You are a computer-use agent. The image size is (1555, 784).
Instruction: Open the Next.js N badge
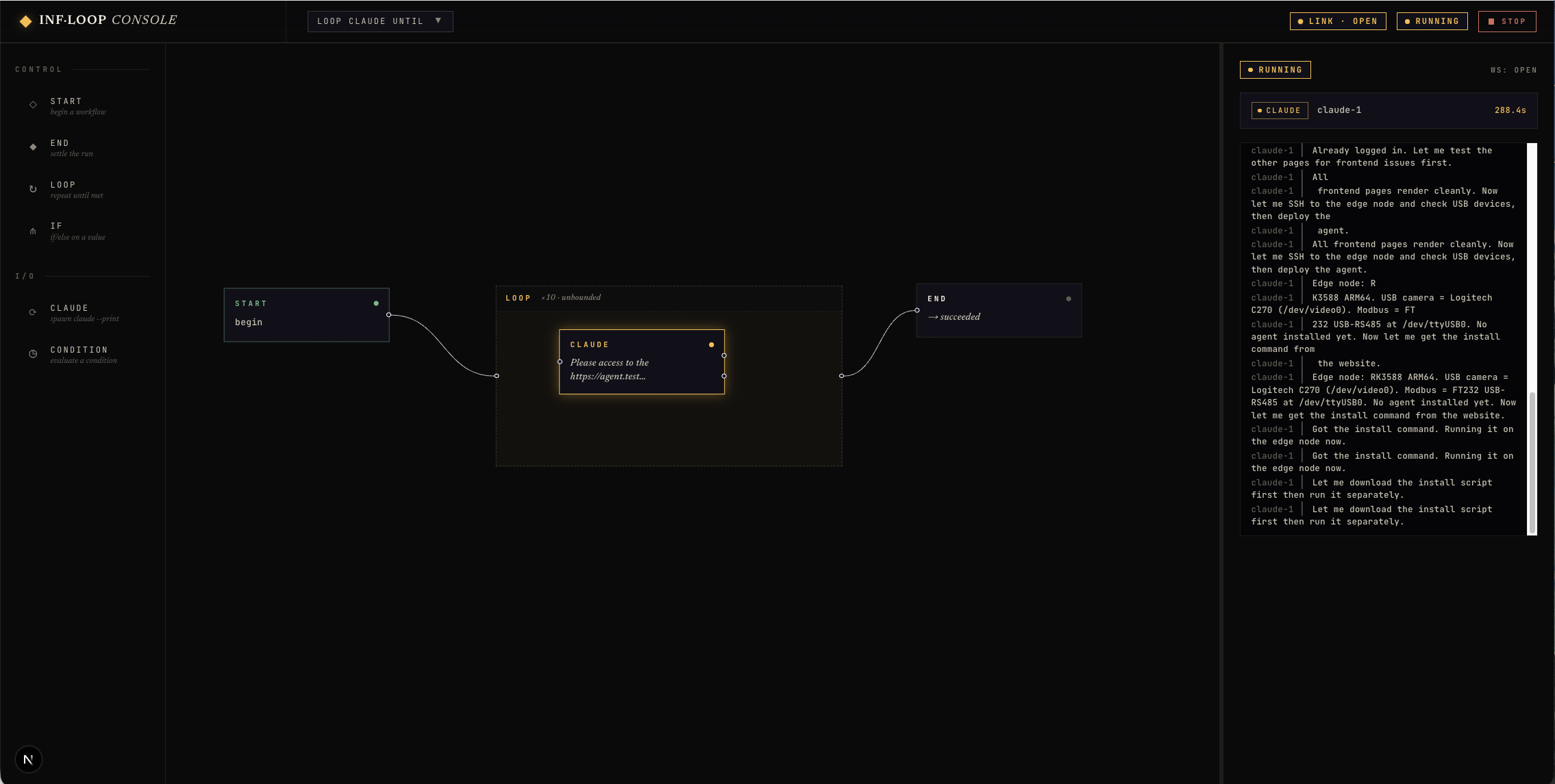coord(28,759)
